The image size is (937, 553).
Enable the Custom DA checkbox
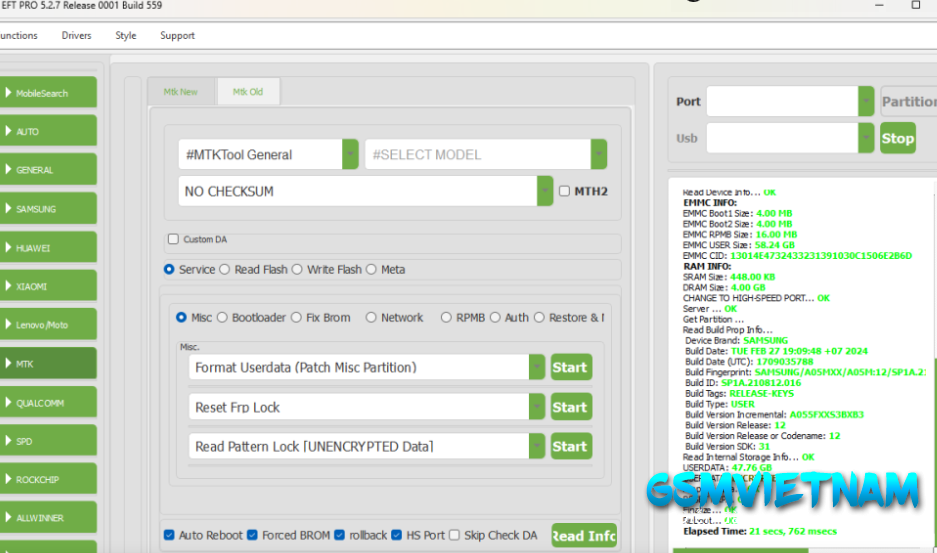pos(174,240)
